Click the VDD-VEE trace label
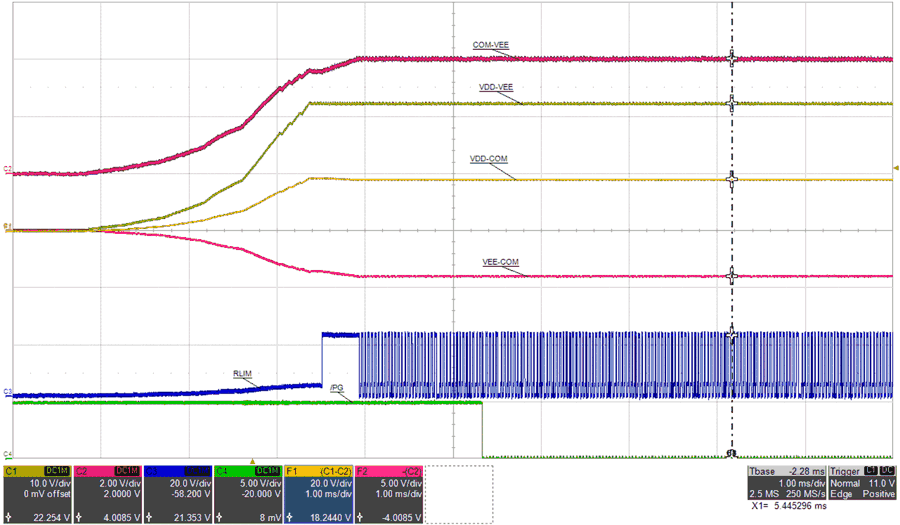900x525 pixels. [496, 87]
